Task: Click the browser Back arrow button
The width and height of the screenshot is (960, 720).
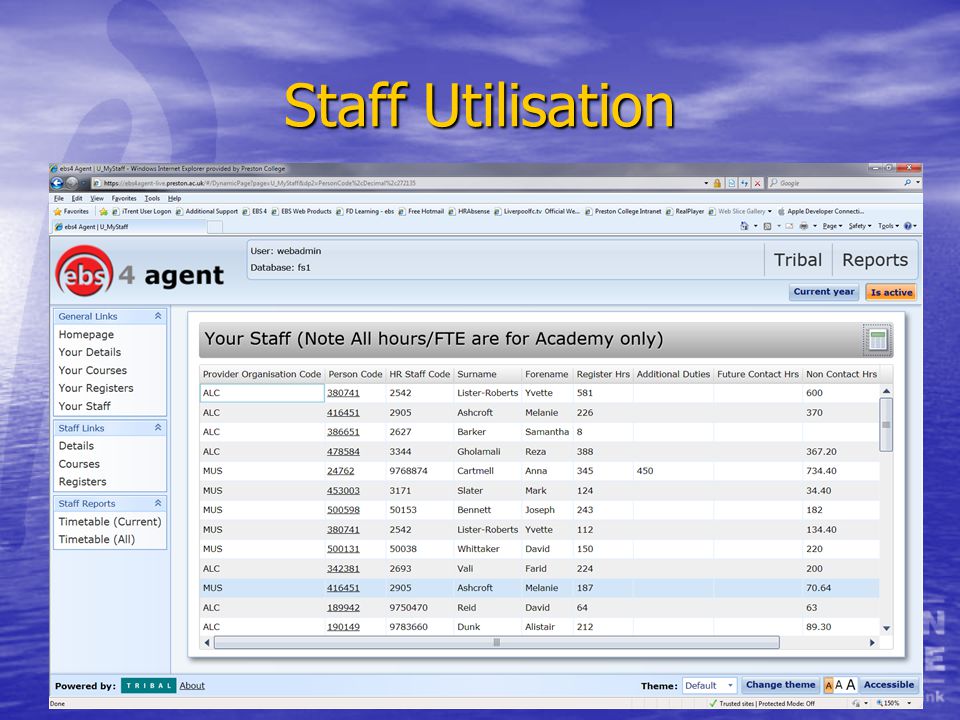Action: [58, 182]
